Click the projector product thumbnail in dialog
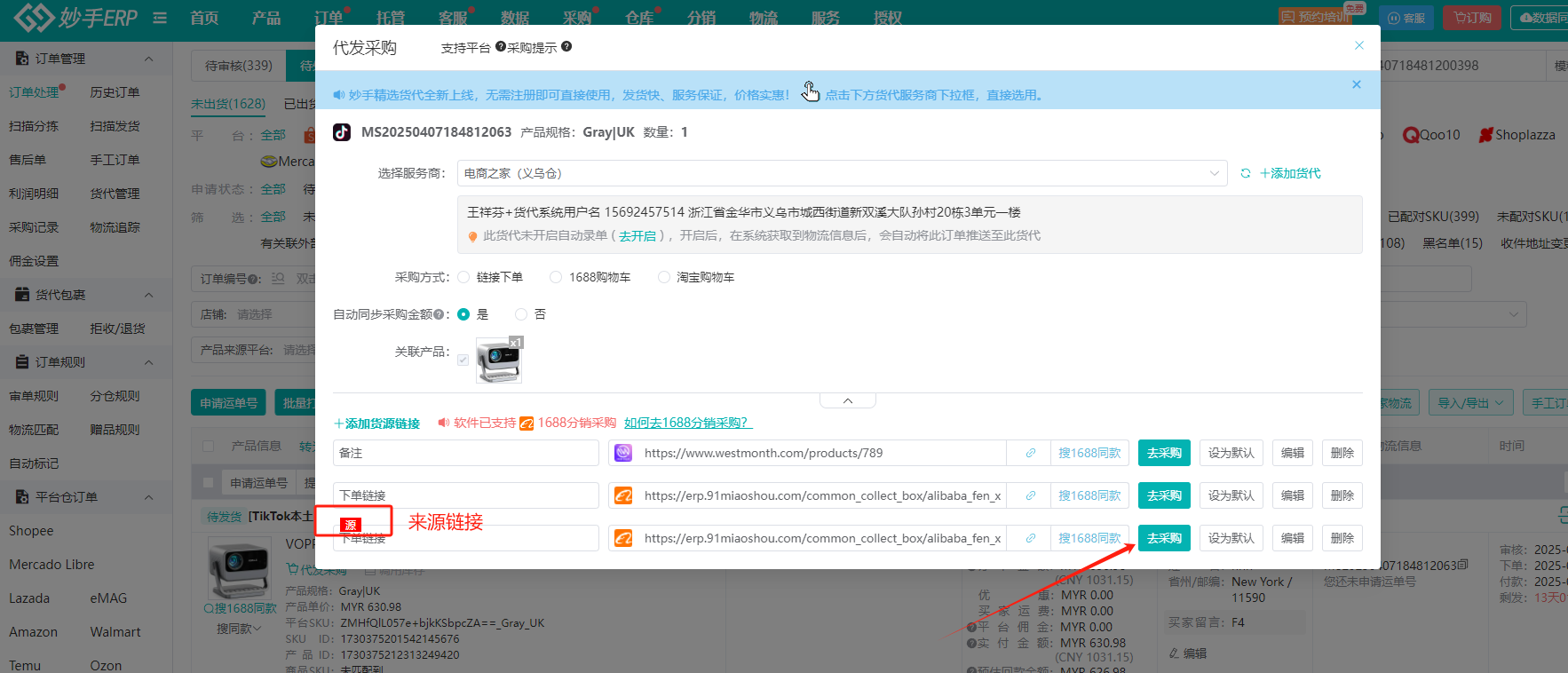 point(499,360)
